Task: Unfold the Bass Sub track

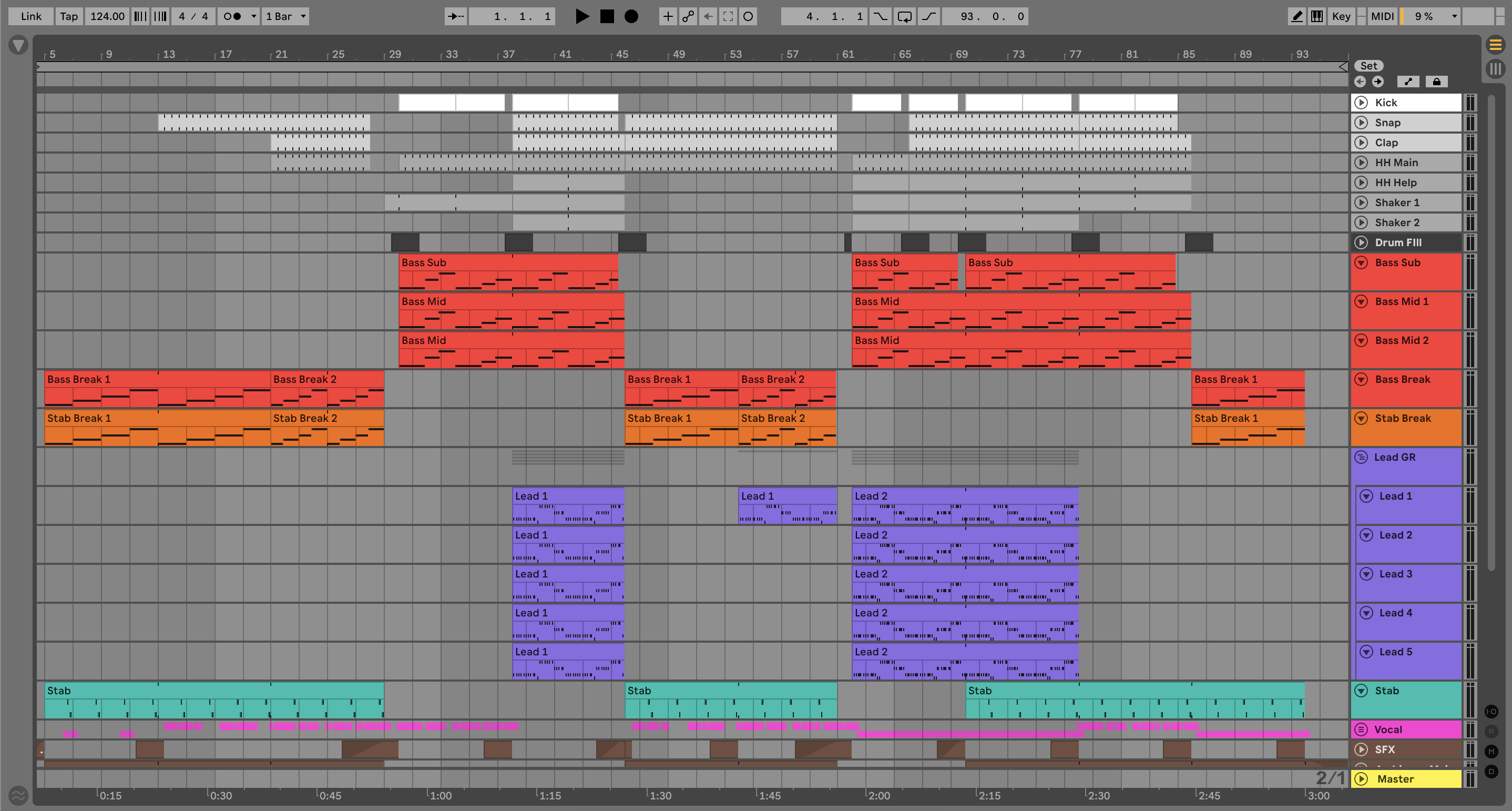Action: click(1361, 262)
